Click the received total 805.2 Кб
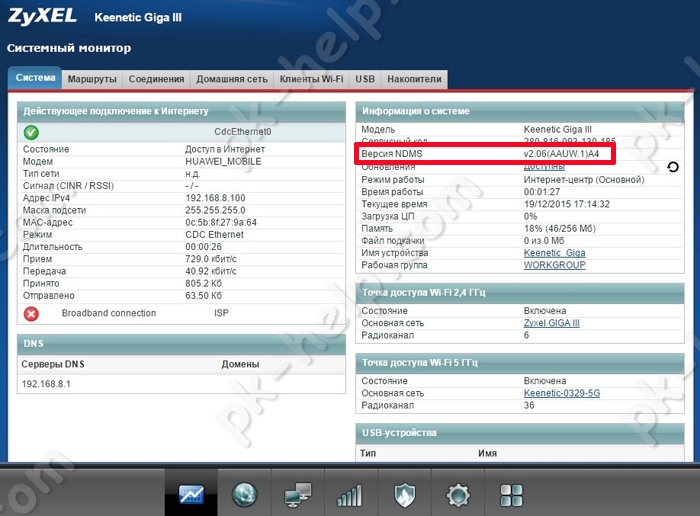700x516 pixels. tap(203, 283)
